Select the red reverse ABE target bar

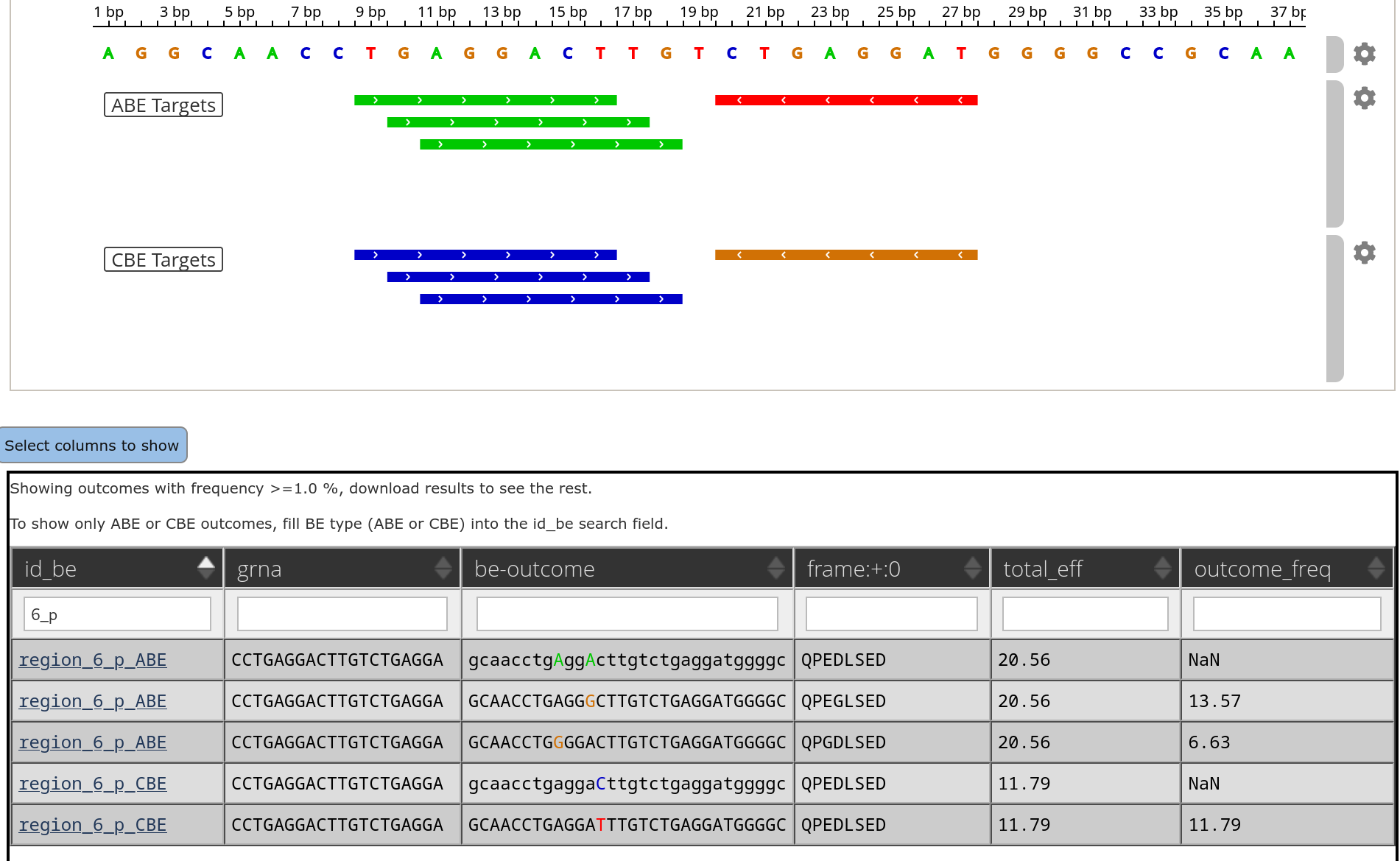click(845, 100)
